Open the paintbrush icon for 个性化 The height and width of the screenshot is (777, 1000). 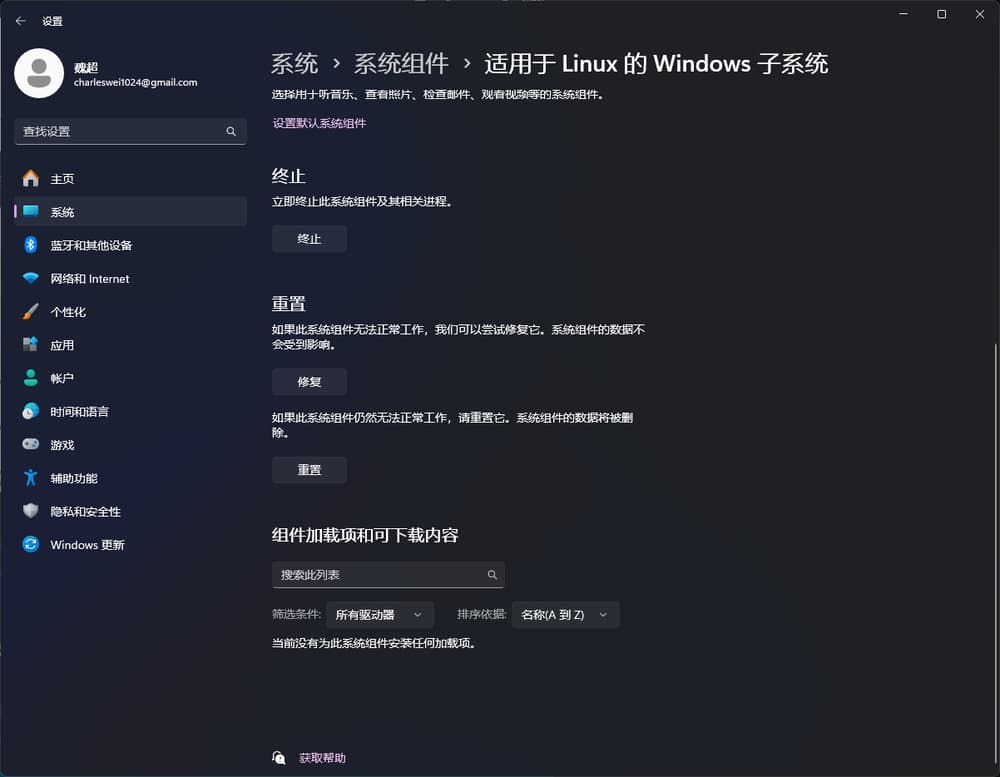31,311
